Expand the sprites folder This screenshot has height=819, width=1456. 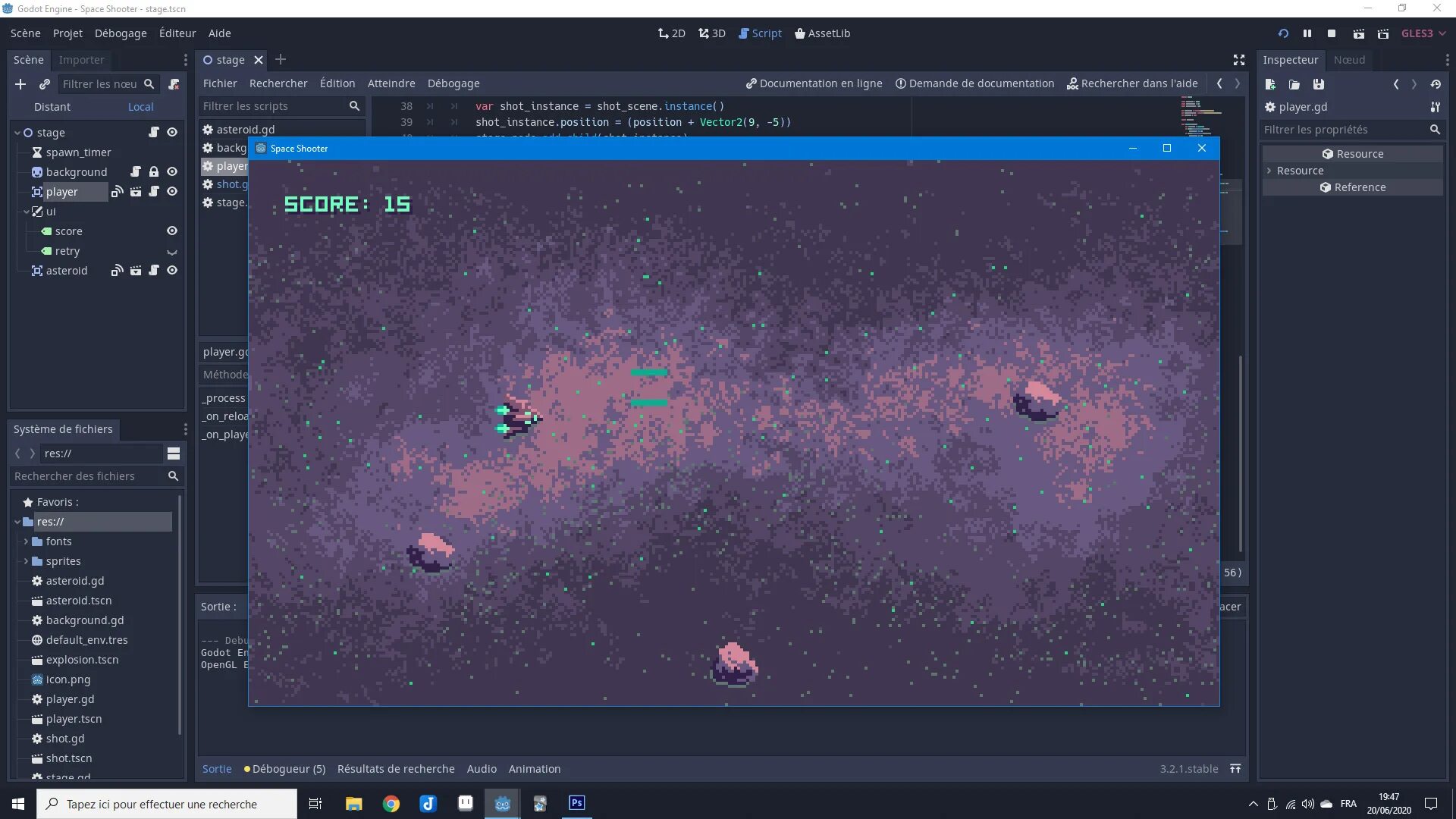(x=26, y=561)
